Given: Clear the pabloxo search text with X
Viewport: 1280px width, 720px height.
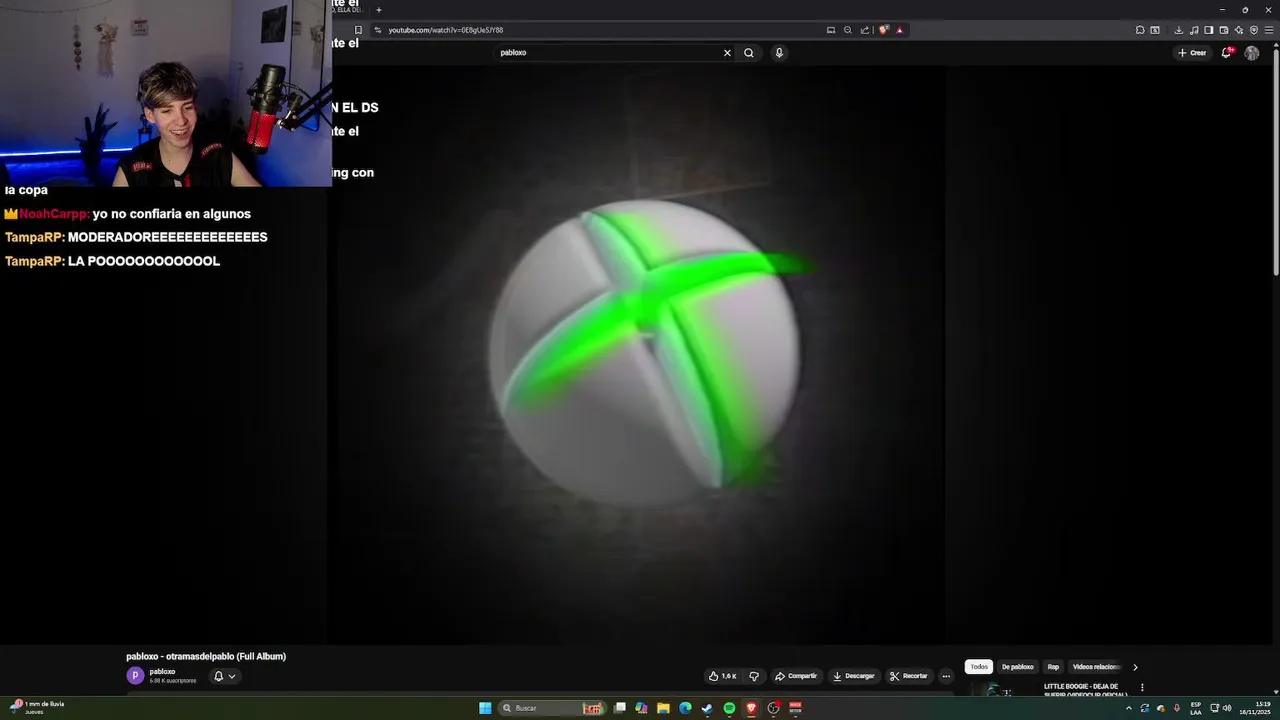Looking at the screenshot, I should [x=727, y=53].
